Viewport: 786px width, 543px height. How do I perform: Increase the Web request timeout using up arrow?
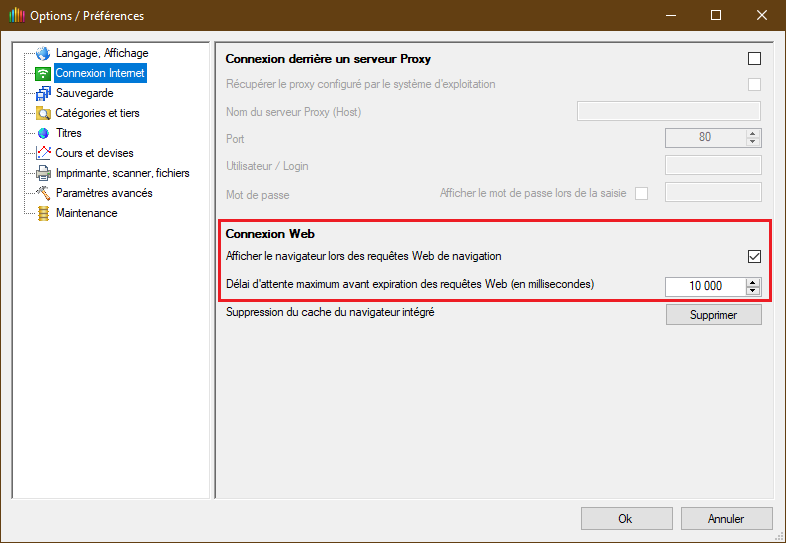point(753,281)
